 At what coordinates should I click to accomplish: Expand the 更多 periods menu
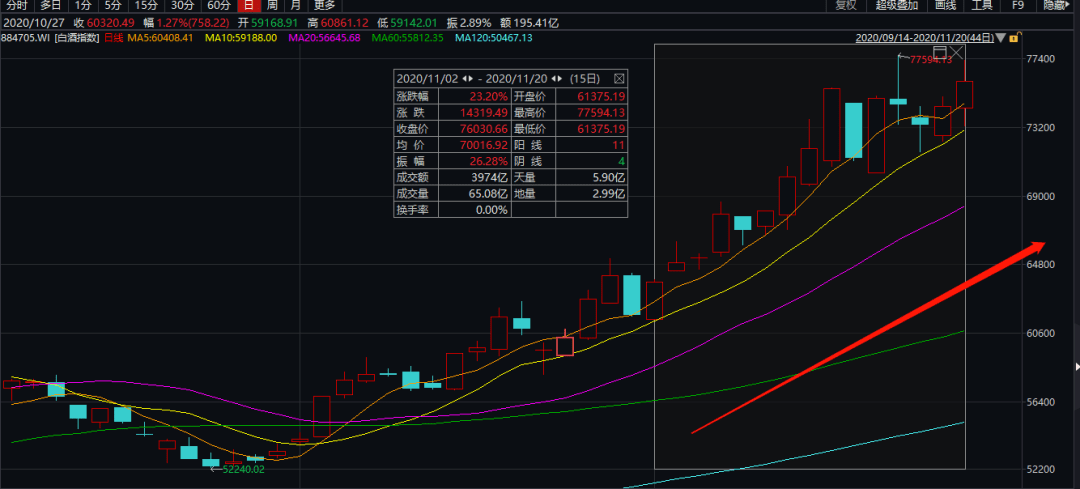[325, 5]
